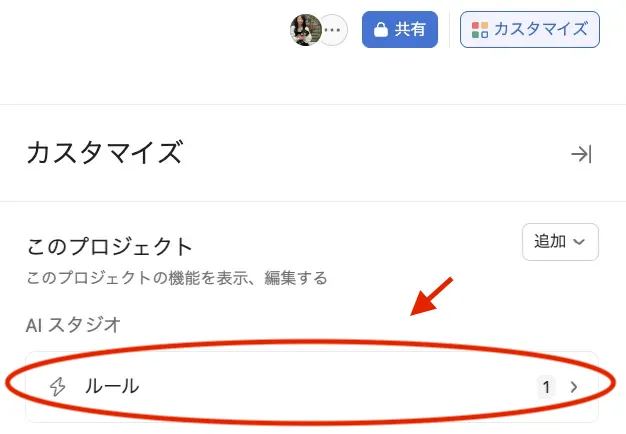Image resolution: width=626 pixels, height=434 pixels.
Task: Click the lock icon on 共有
Action: pos(380,30)
